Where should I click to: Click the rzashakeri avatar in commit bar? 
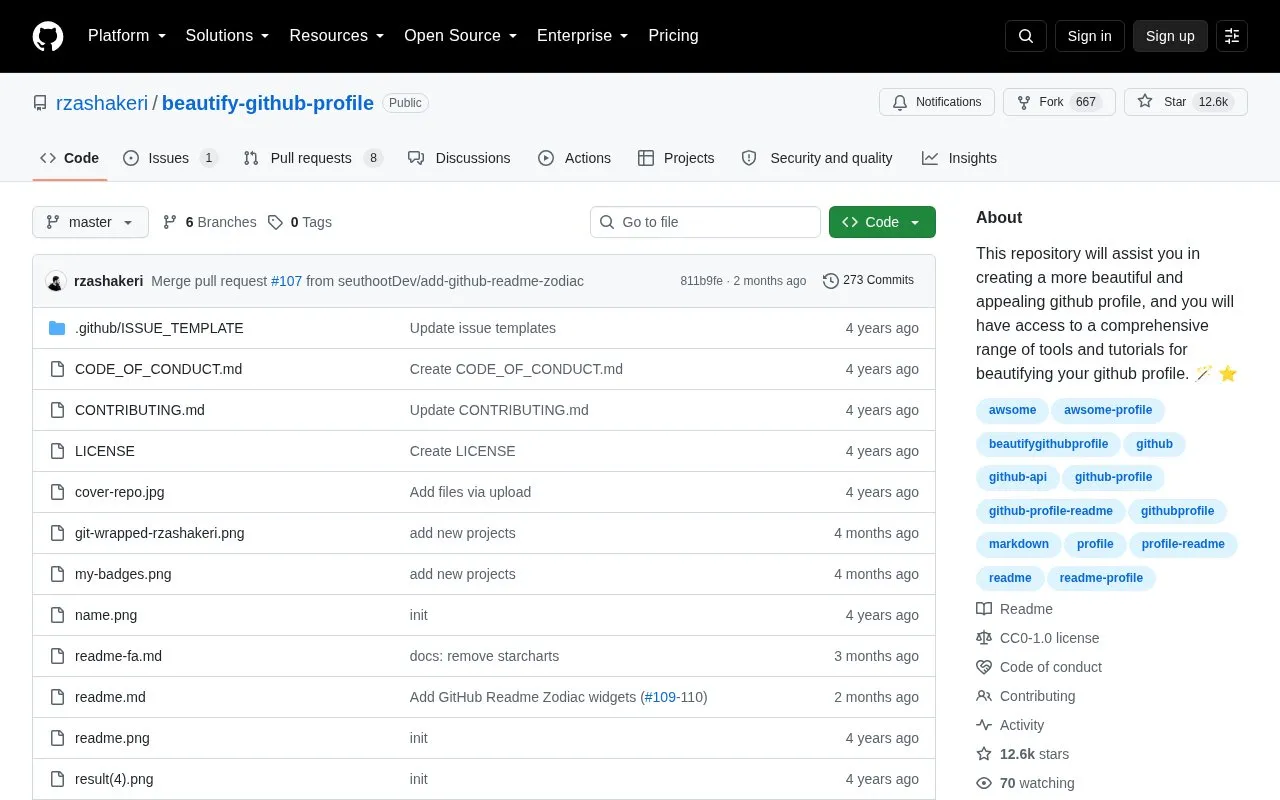coord(56,281)
